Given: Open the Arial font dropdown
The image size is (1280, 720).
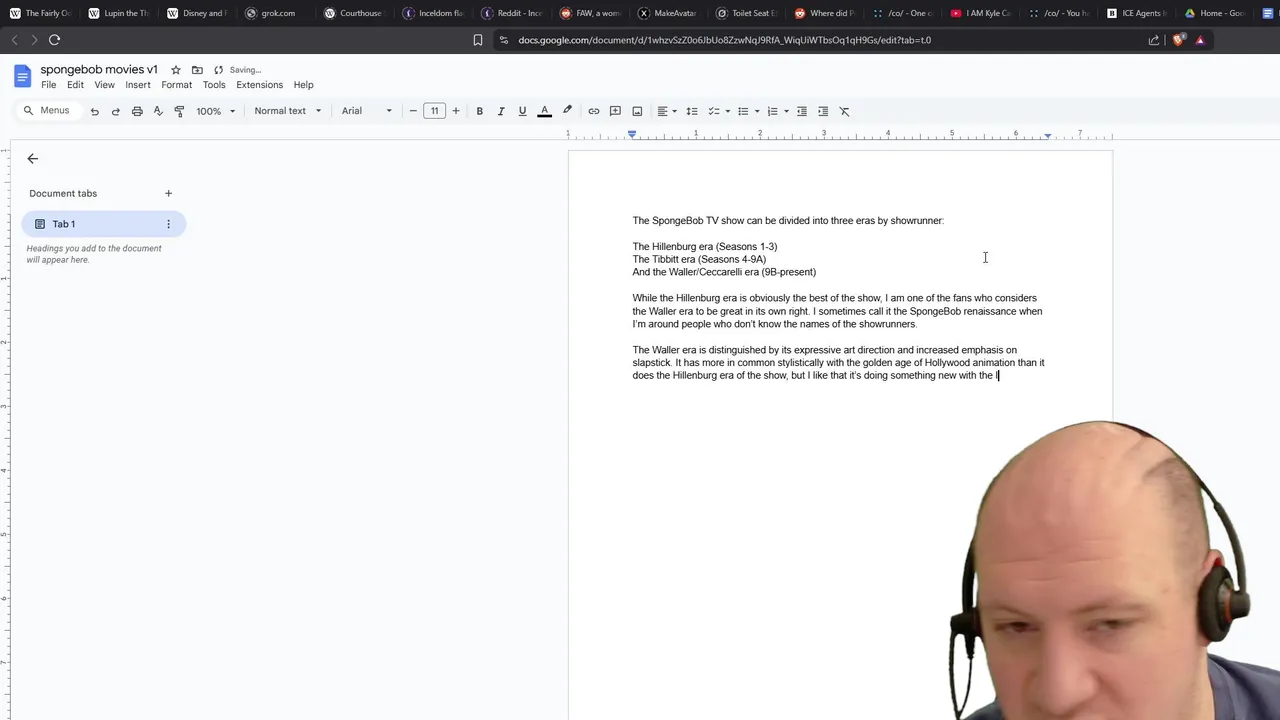Looking at the screenshot, I should (x=367, y=111).
